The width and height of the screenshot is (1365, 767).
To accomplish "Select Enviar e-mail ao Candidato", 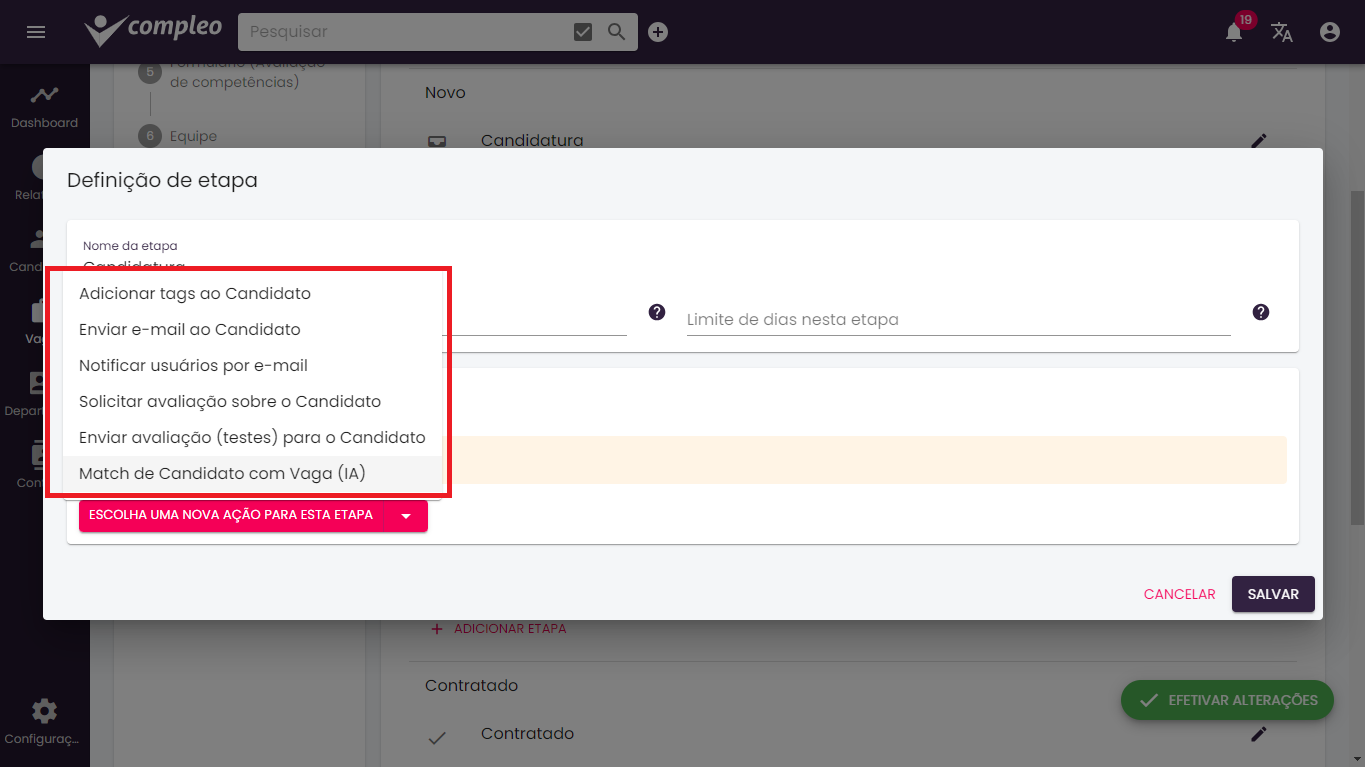I will 252,330.
